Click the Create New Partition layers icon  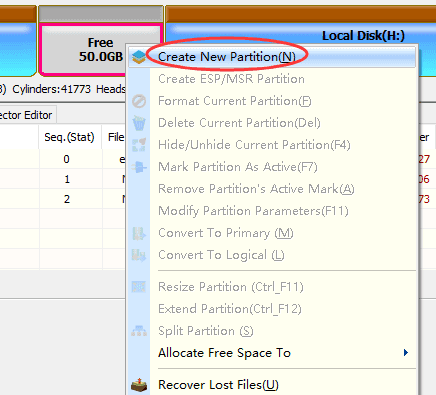(139, 57)
